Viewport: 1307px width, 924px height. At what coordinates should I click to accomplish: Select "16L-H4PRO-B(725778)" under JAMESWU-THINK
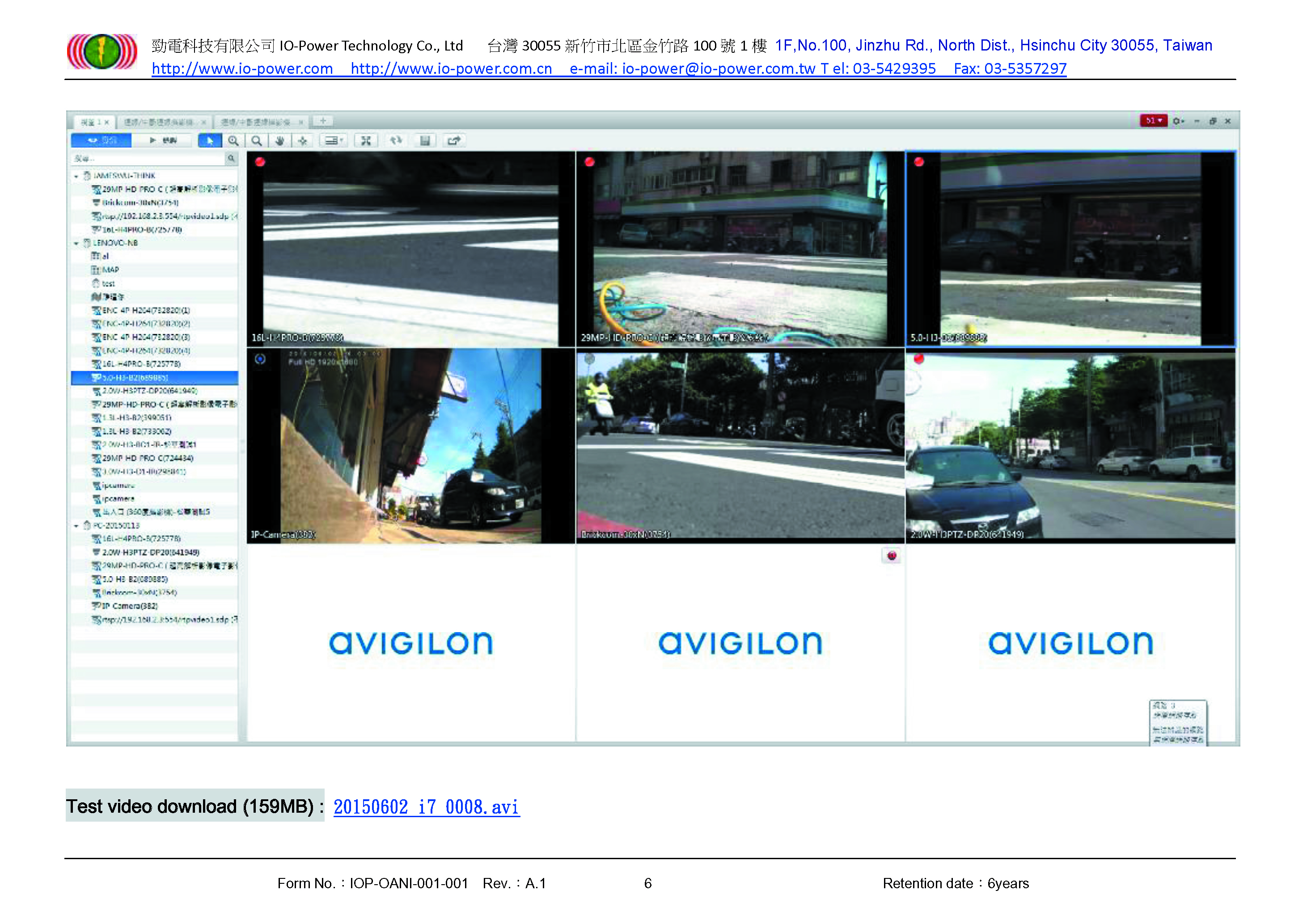tap(154, 230)
